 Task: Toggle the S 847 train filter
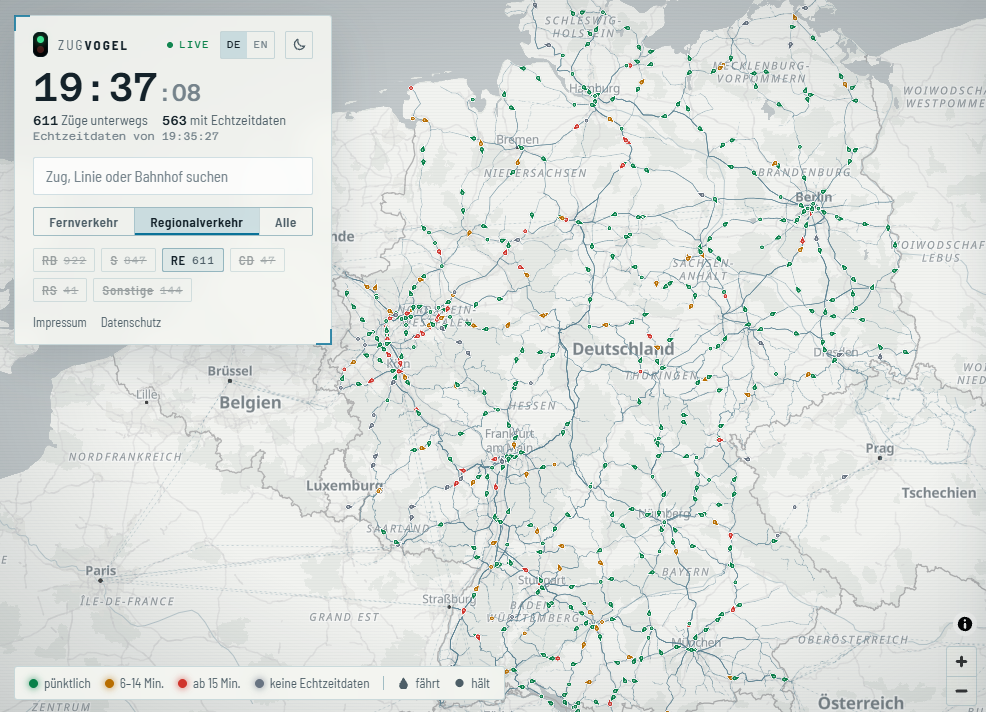point(128,260)
